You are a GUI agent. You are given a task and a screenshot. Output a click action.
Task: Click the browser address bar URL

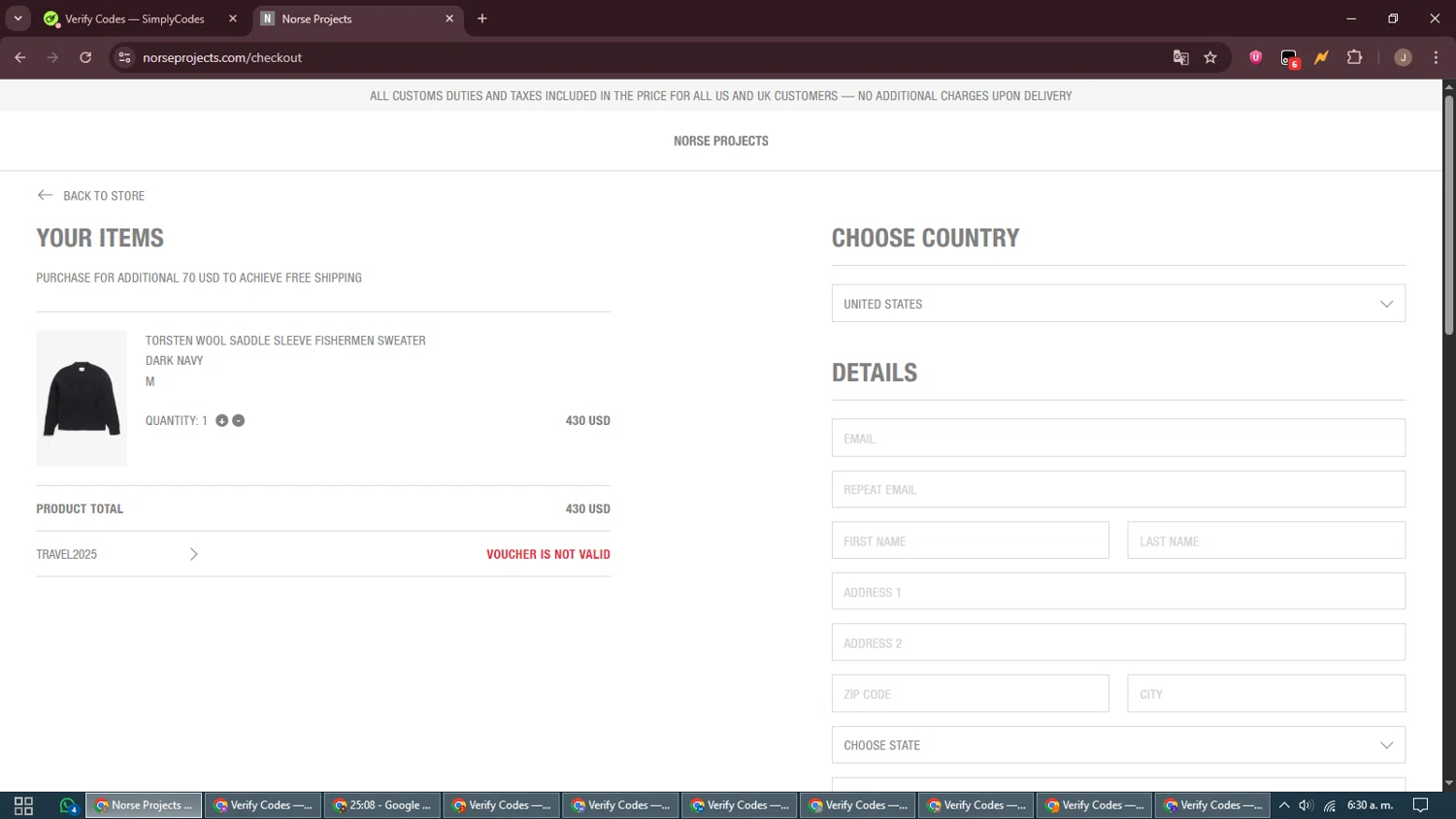(222, 57)
